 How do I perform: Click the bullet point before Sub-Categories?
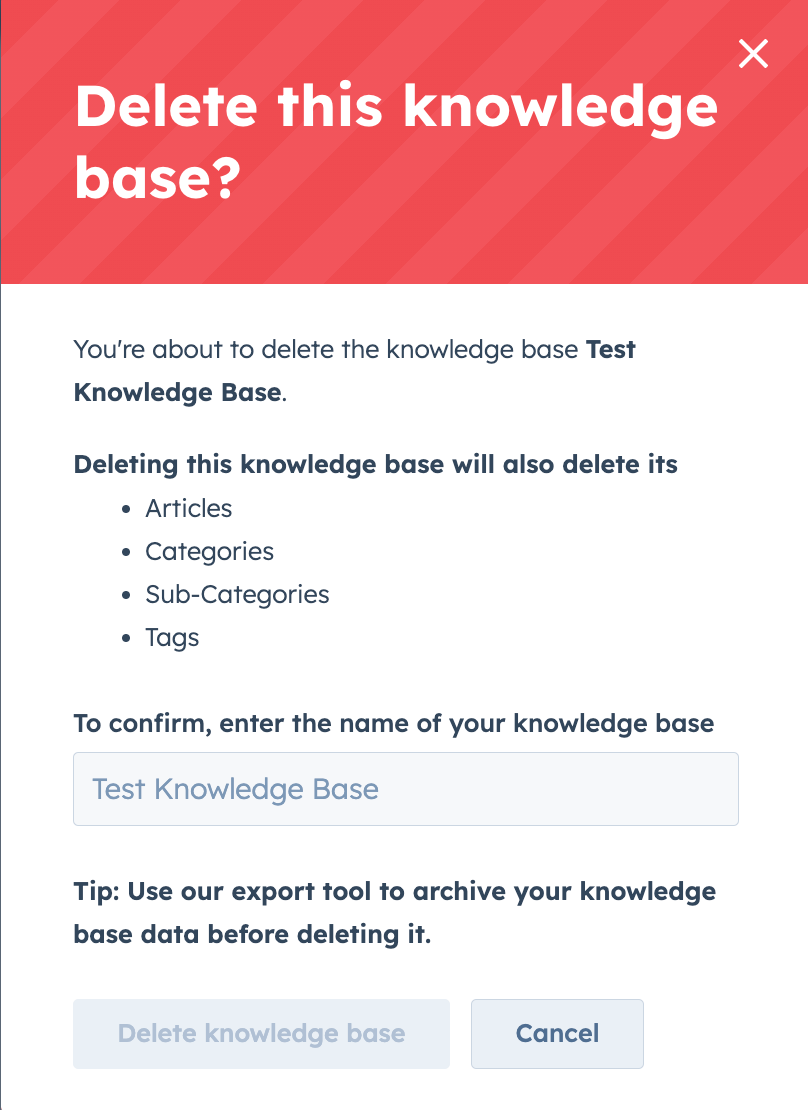tap(124, 595)
